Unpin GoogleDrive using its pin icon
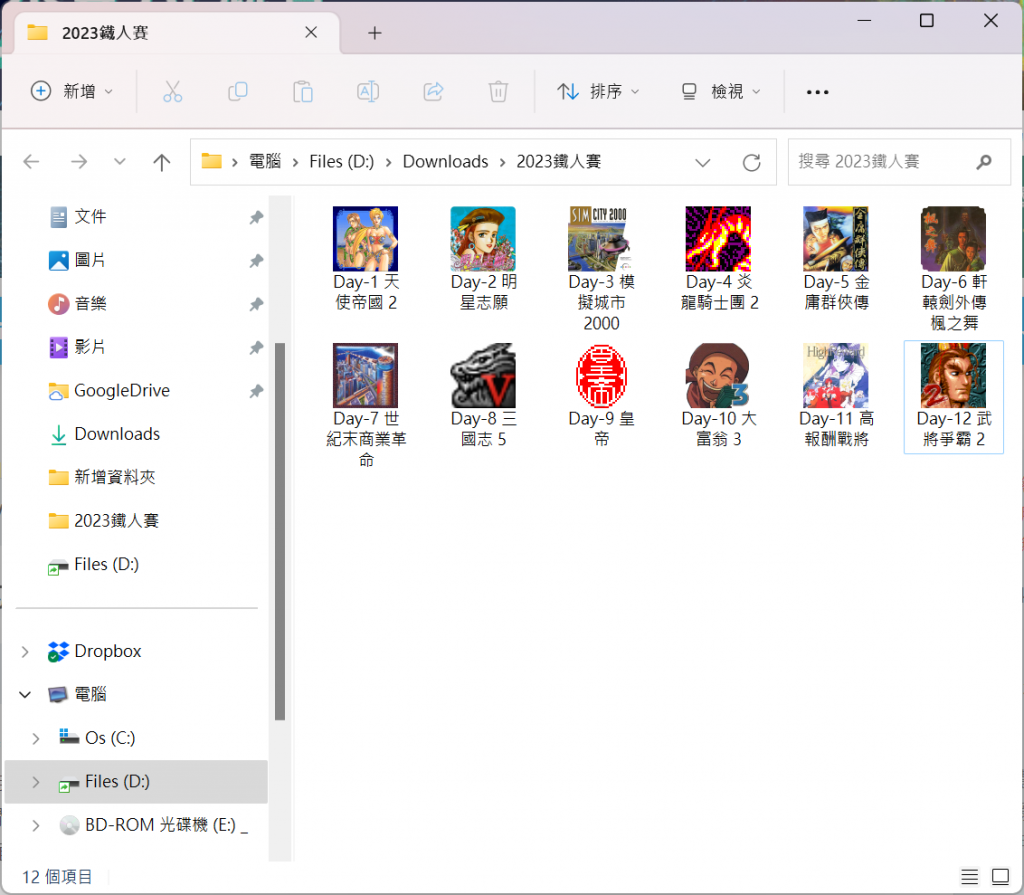The width and height of the screenshot is (1024, 895). pyautogui.click(x=256, y=391)
